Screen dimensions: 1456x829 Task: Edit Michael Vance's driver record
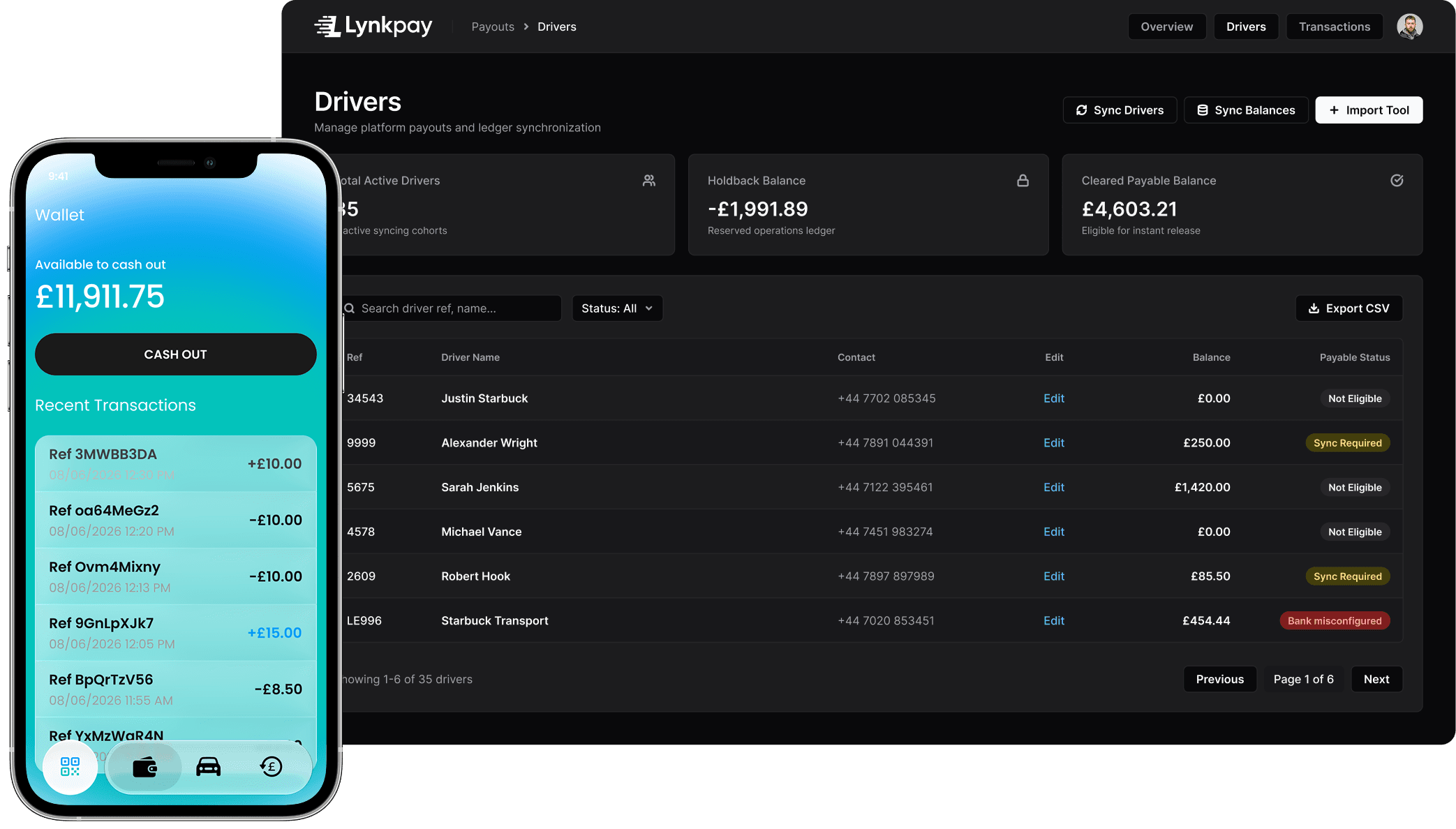[x=1054, y=532]
